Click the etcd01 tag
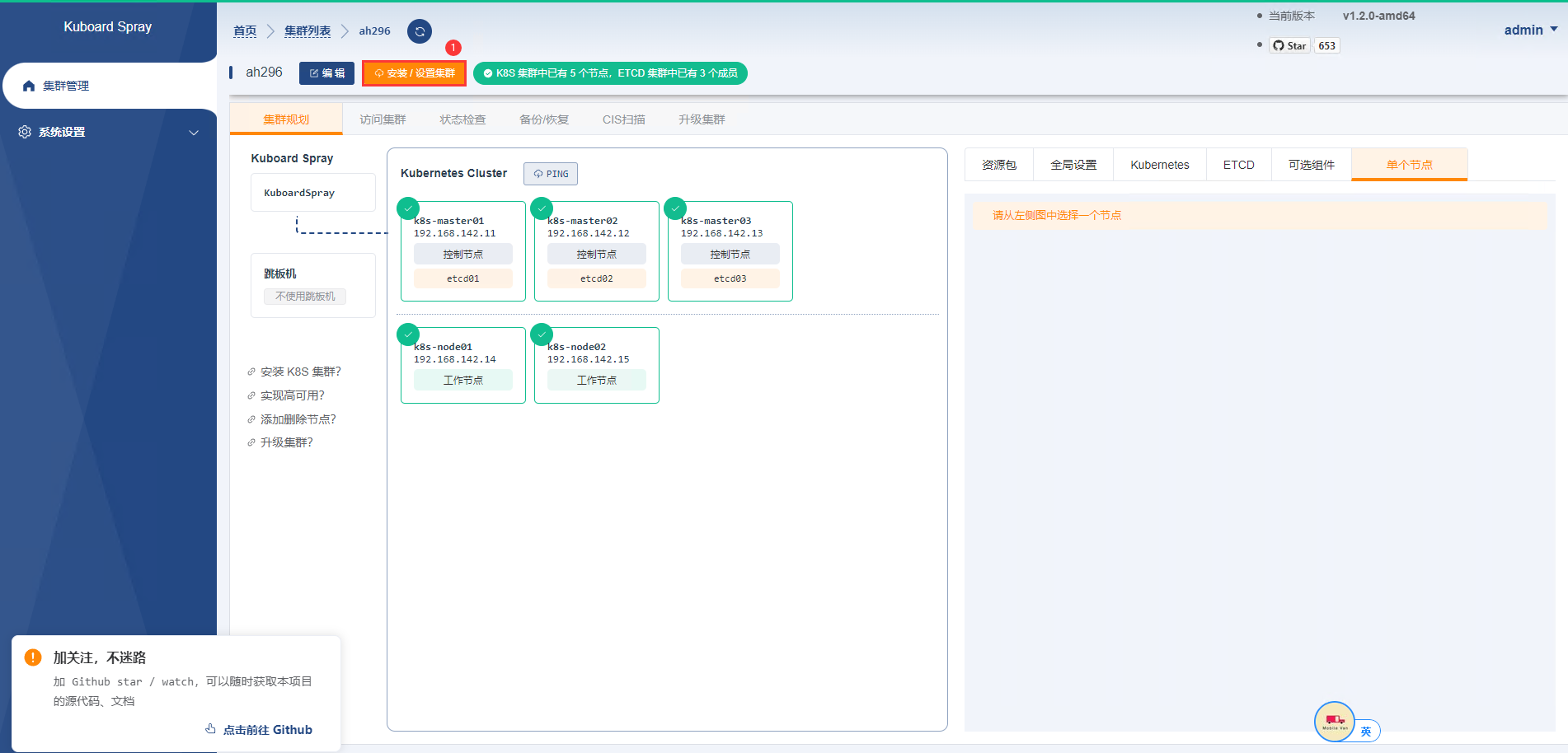1568x753 pixels. 463,278
